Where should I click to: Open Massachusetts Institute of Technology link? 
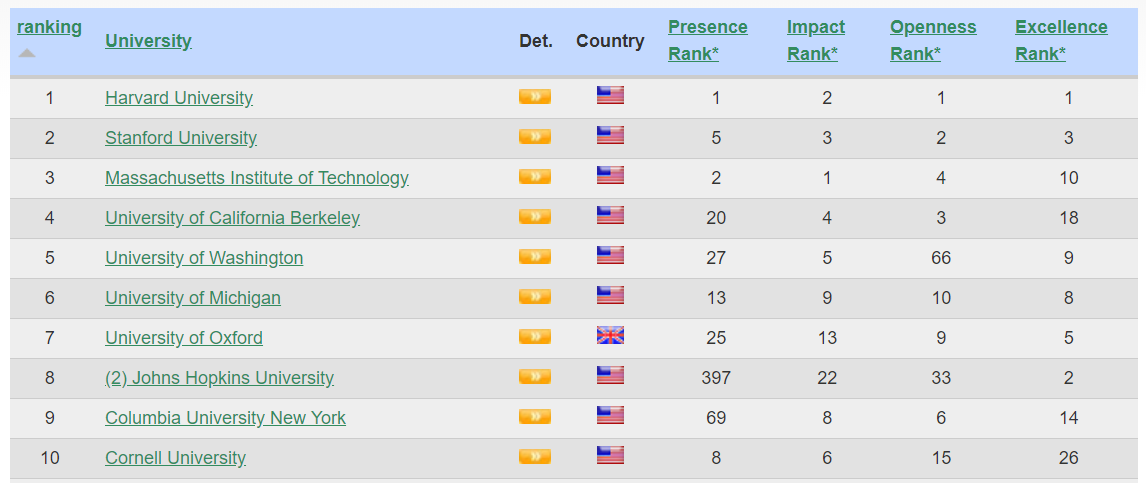(x=257, y=178)
